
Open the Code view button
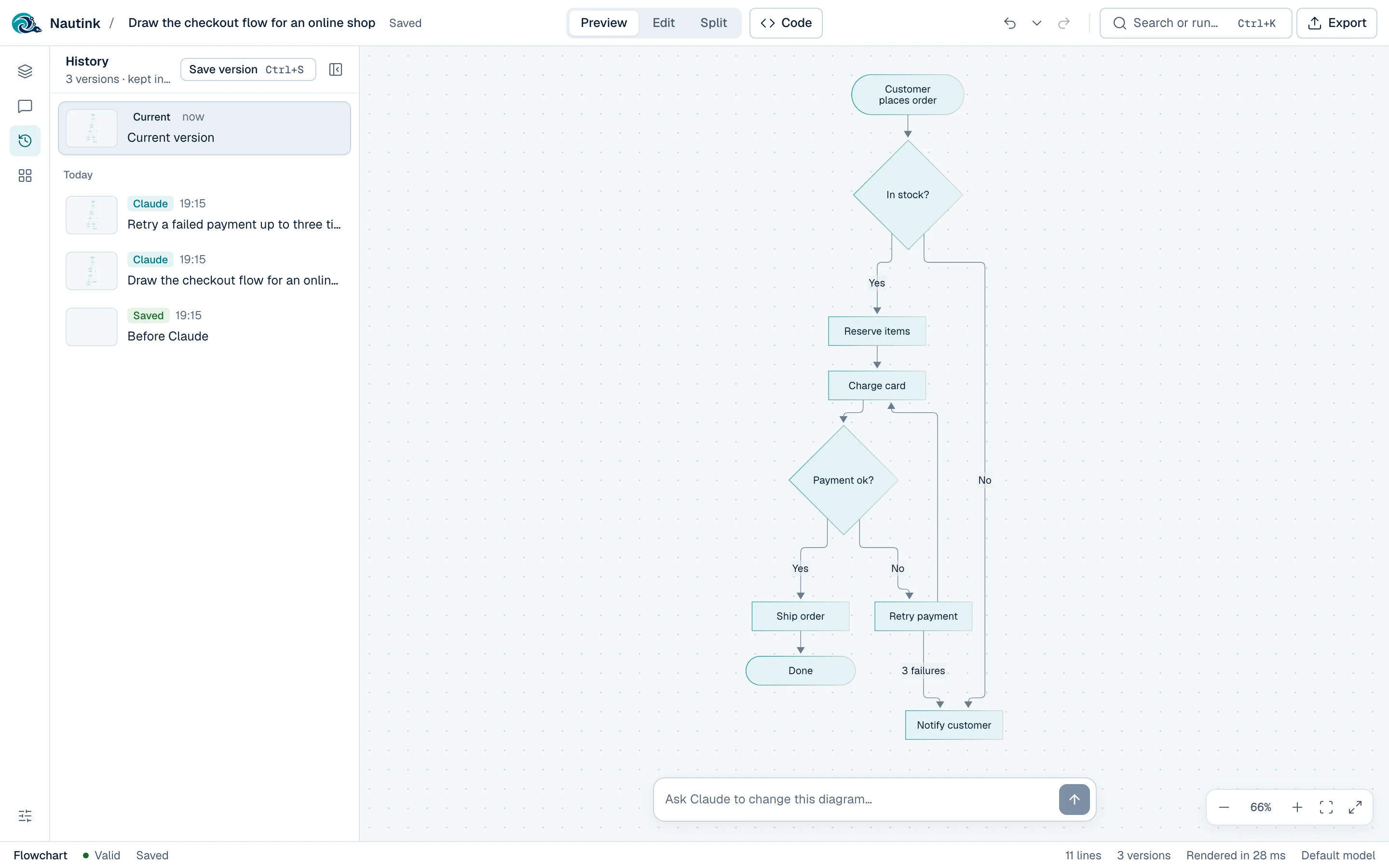click(786, 23)
